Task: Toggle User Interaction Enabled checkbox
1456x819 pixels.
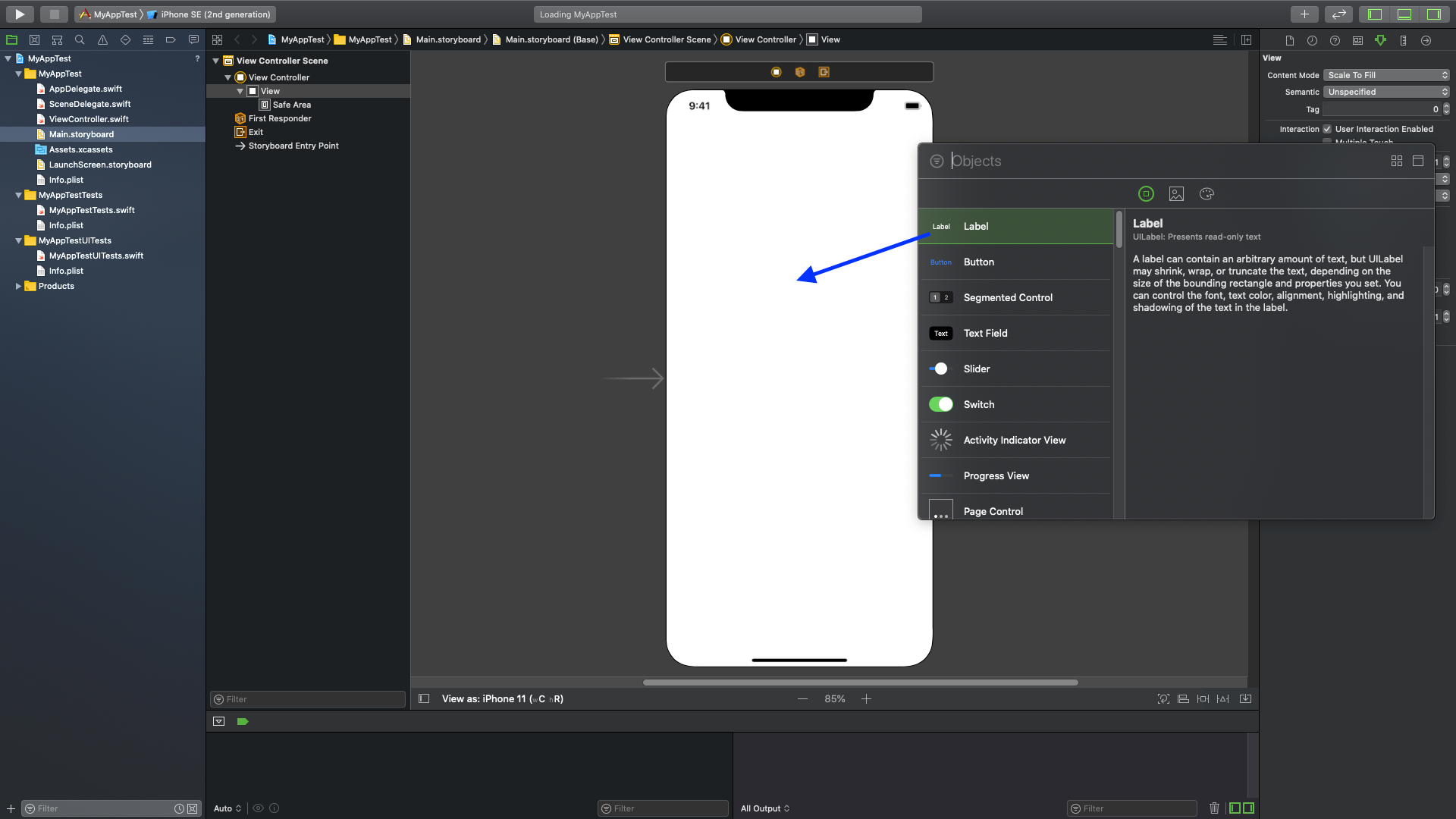Action: 1327,129
